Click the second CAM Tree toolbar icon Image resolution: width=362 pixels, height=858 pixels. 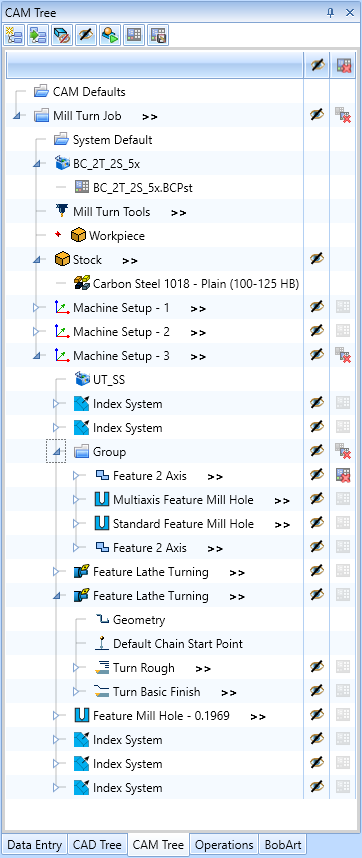coord(38,35)
